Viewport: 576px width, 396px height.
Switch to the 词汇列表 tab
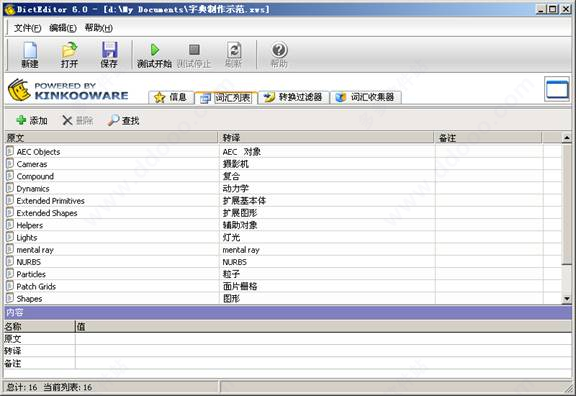tap(226, 98)
